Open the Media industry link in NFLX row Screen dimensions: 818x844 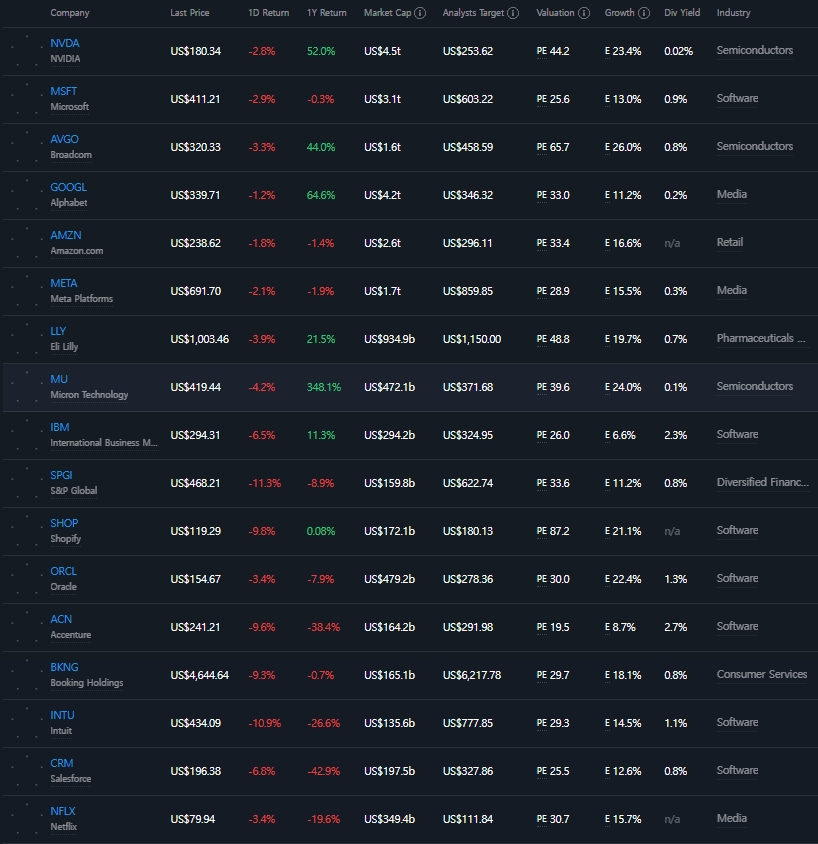click(731, 818)
